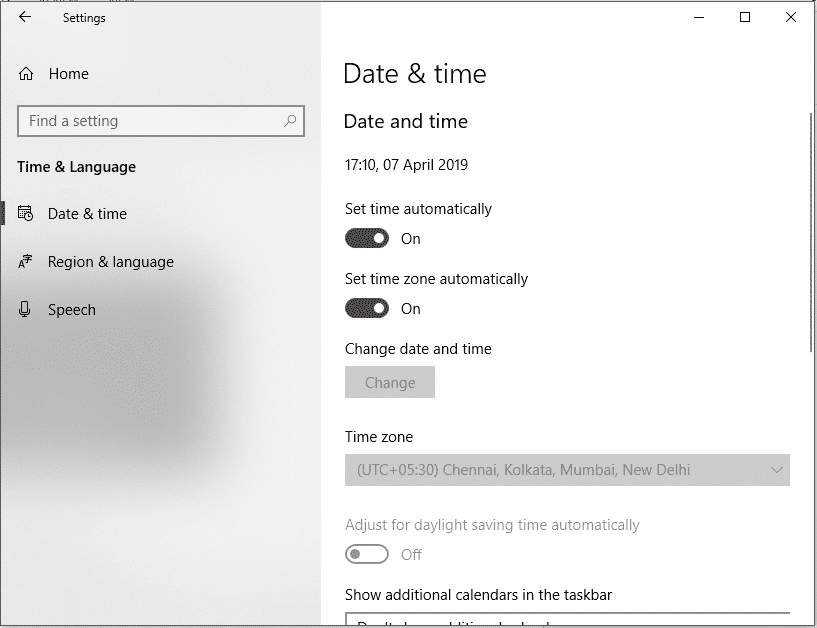Click the search magnifier icon
This screenshot has width=817, height=628.
(290, 120)
